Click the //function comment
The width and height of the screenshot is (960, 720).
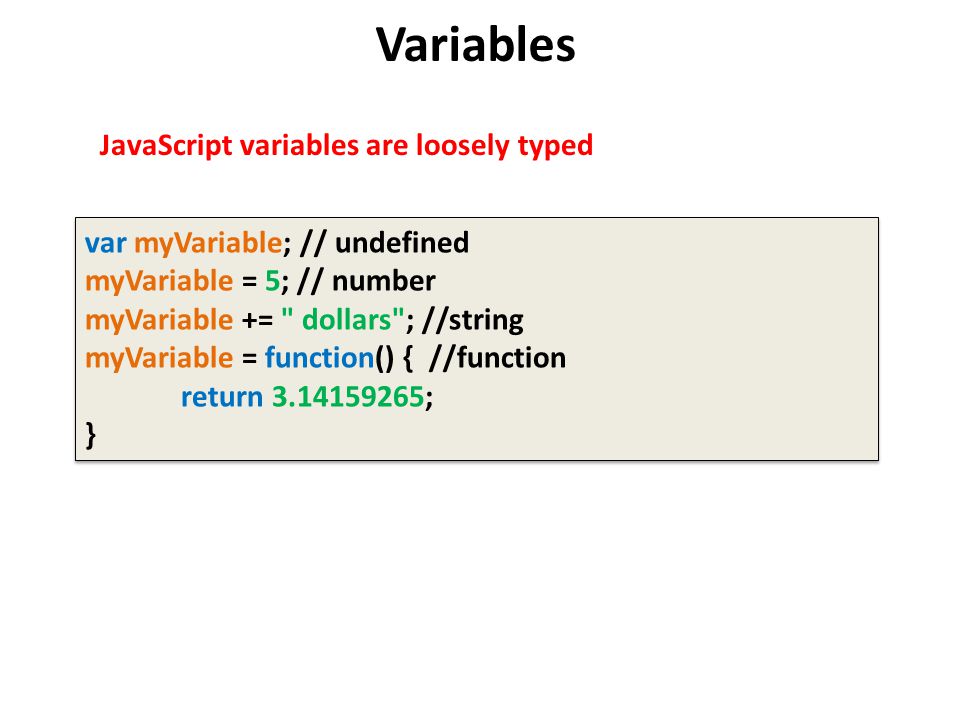coord(497,358)
